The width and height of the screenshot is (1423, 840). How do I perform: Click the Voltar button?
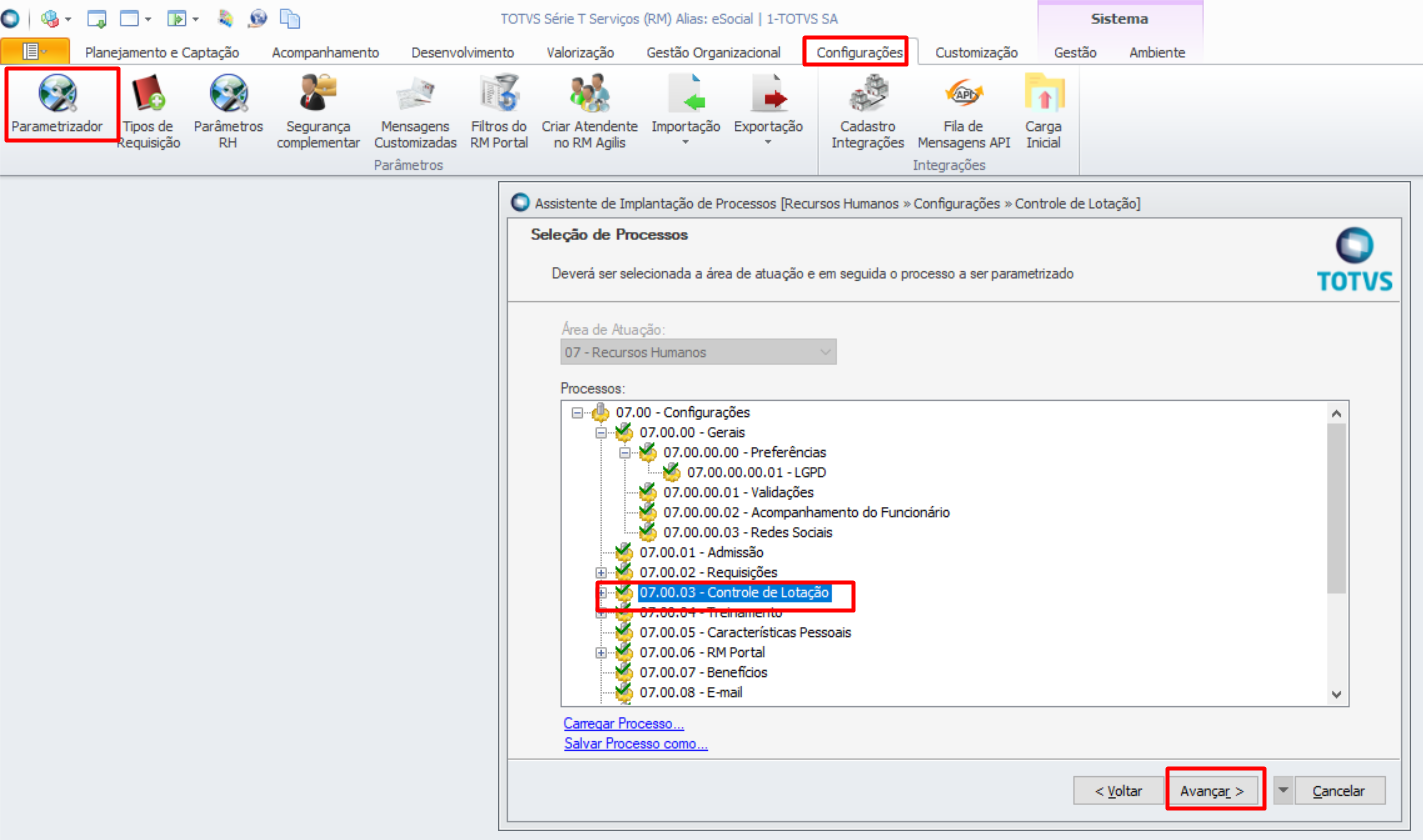1118,790
